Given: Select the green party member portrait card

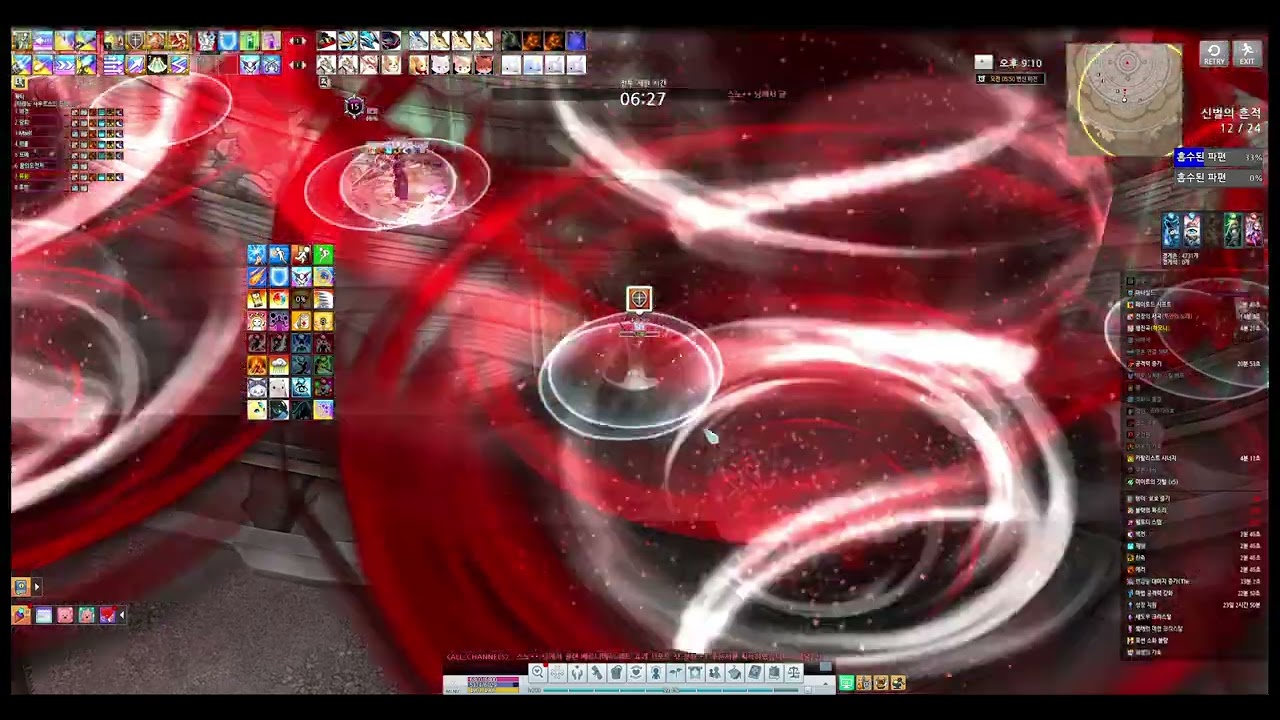Looking at the screenshot, I should coord(1233,230).
